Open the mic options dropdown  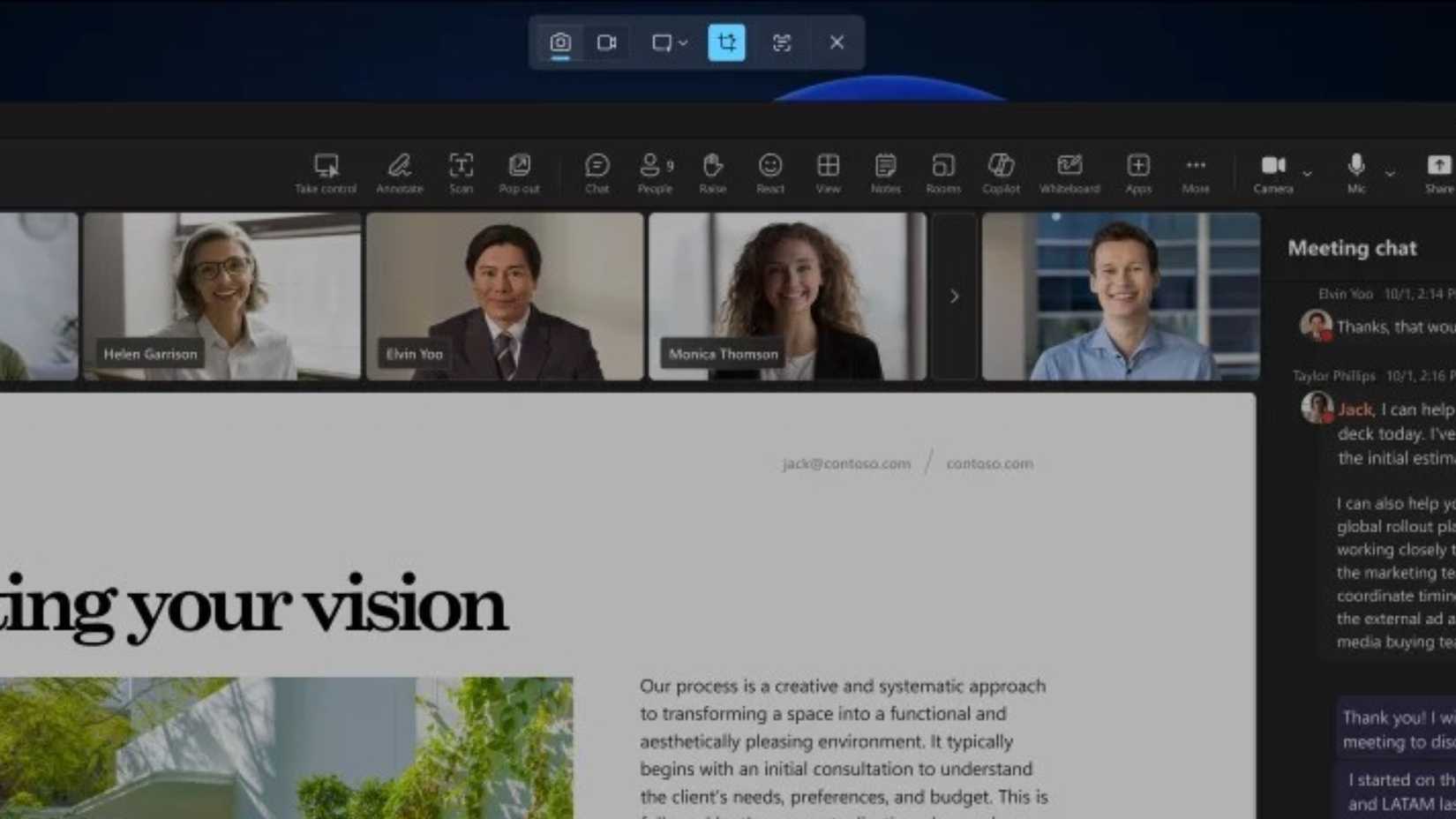[1391, 175]
